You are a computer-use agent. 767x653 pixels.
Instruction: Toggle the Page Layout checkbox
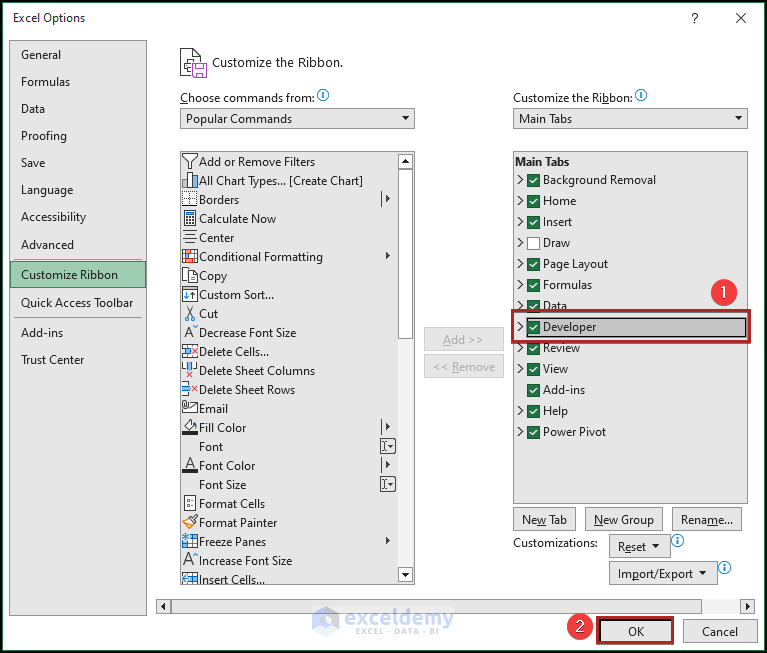(533, 264)
